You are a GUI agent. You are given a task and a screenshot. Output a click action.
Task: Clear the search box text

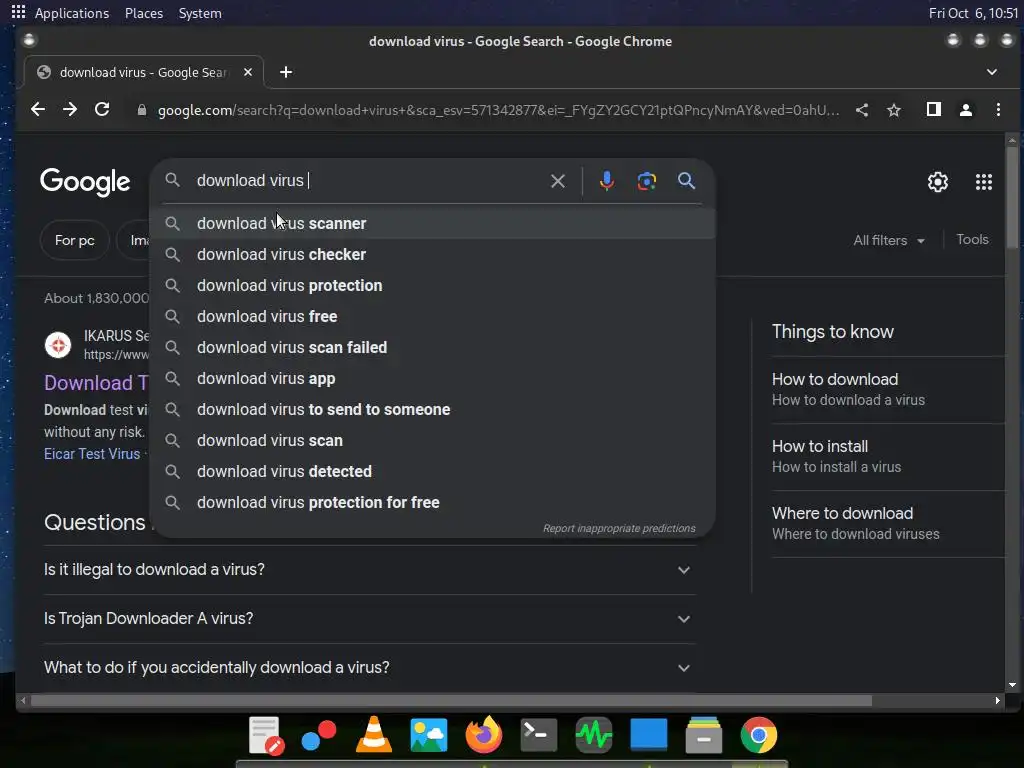tap(558, 181)
